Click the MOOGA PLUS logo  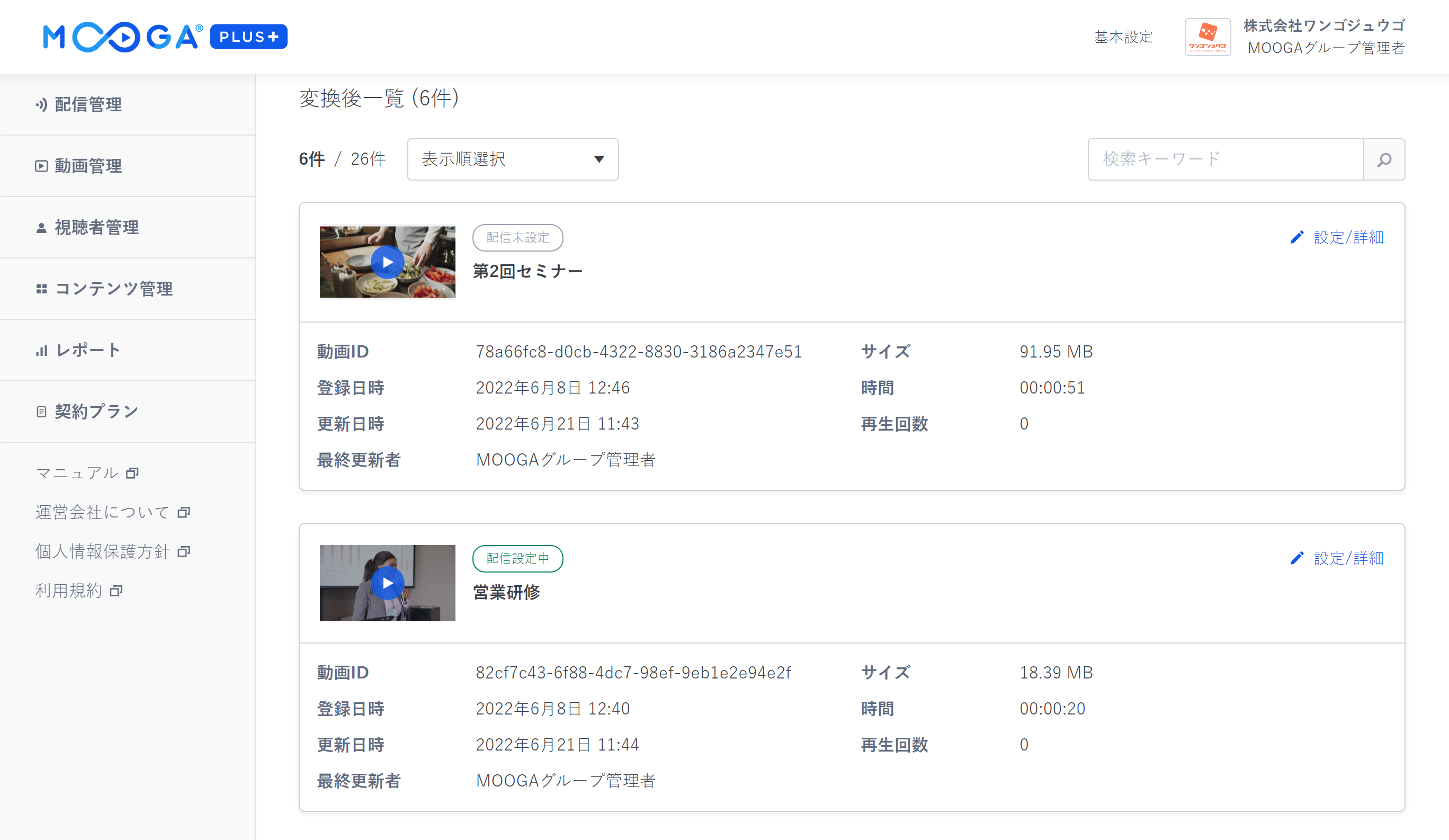coord(165,37)
